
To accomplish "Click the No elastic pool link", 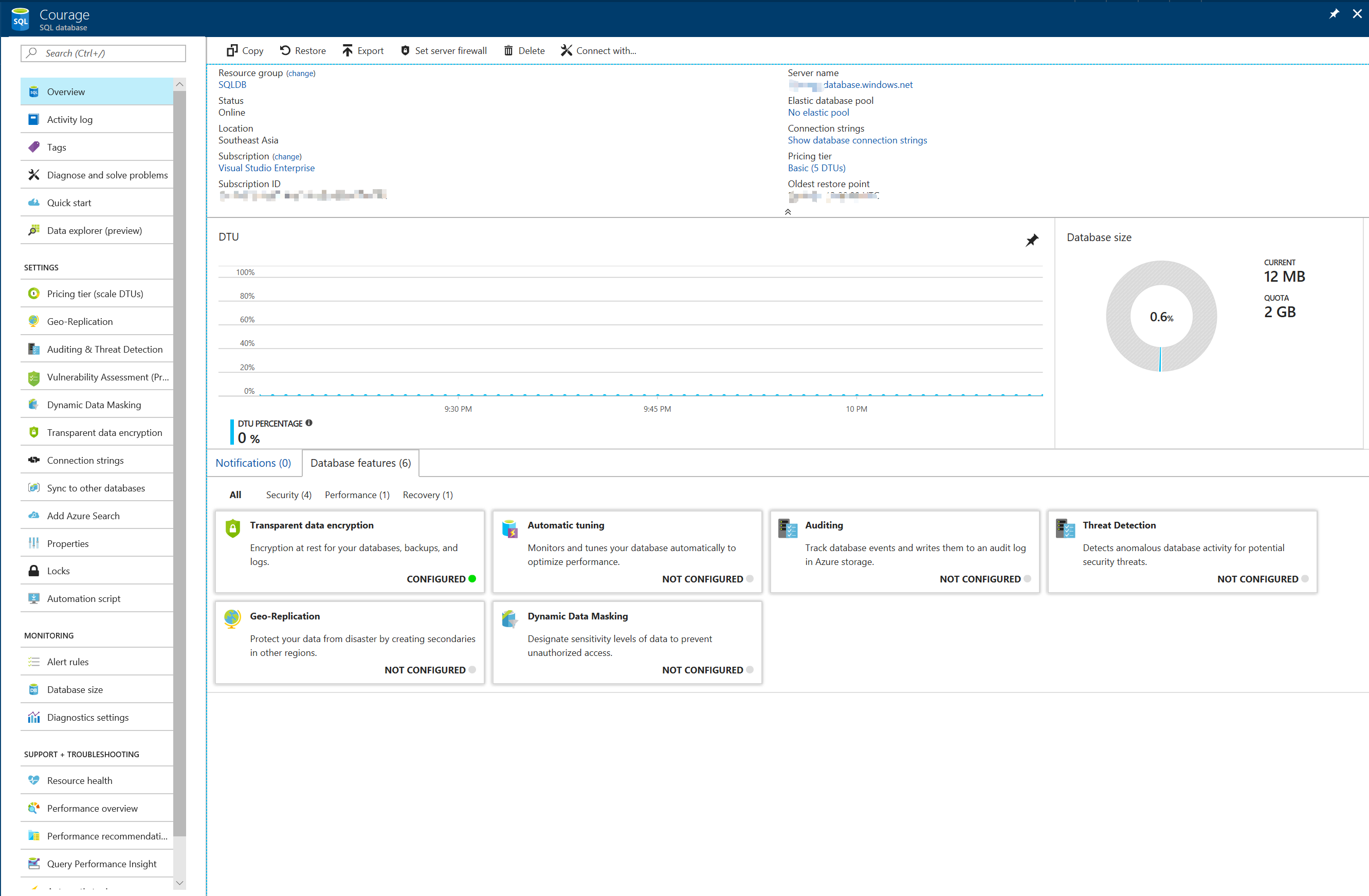I will [818, 113].
